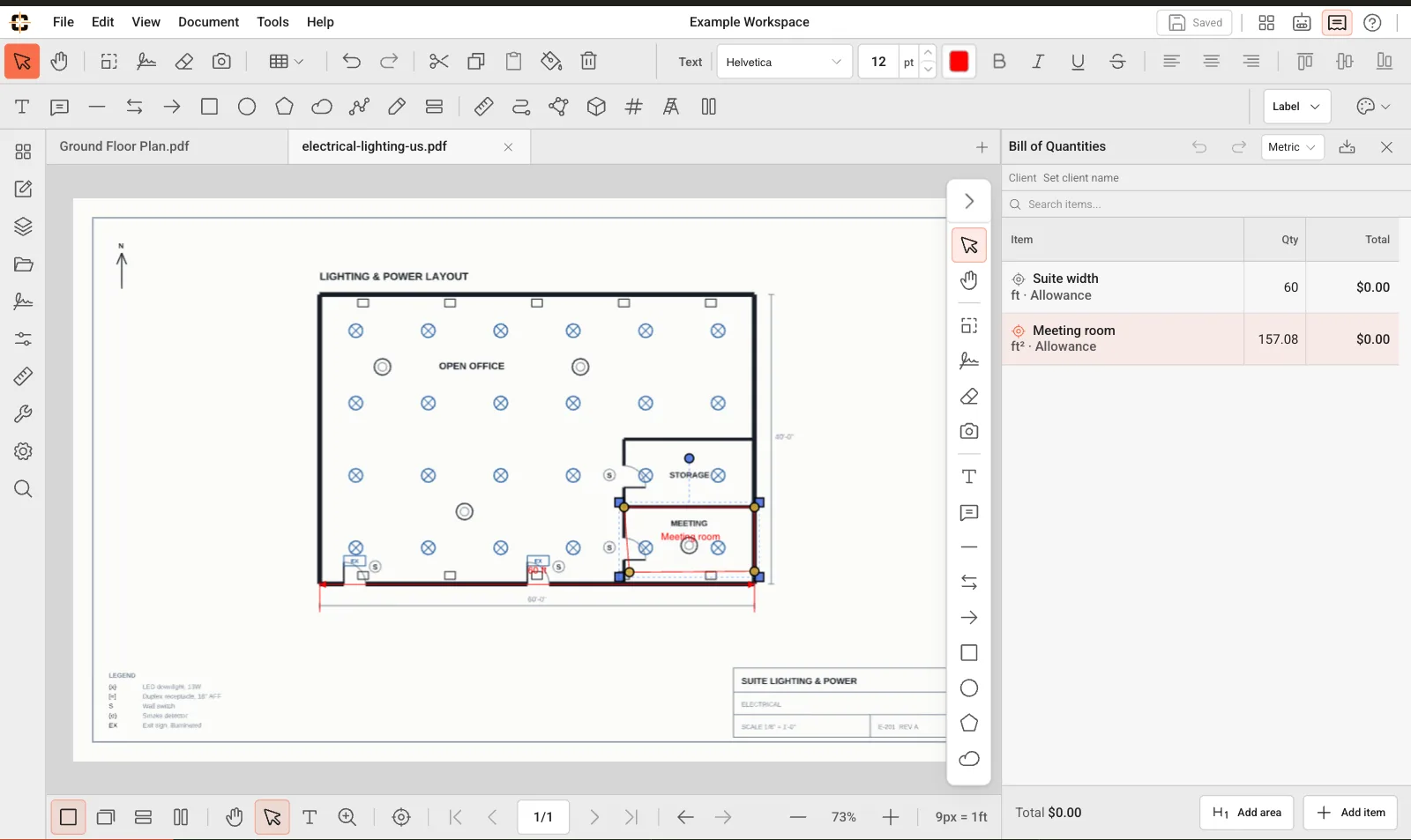This screenshot has height=840, width=1411.
Task: Open the layers panel in left sidebar
Action: (23, 227)
